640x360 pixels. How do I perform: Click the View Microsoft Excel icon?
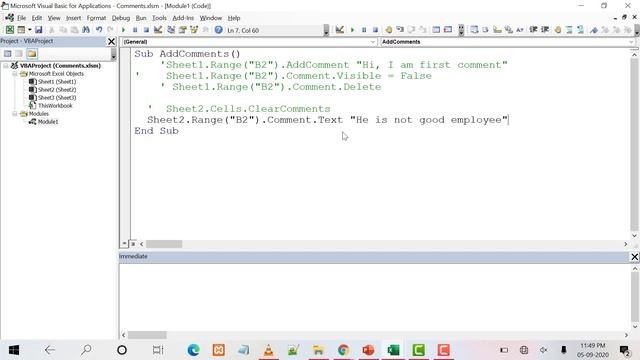pyautogui.click(x=10, y=30)
